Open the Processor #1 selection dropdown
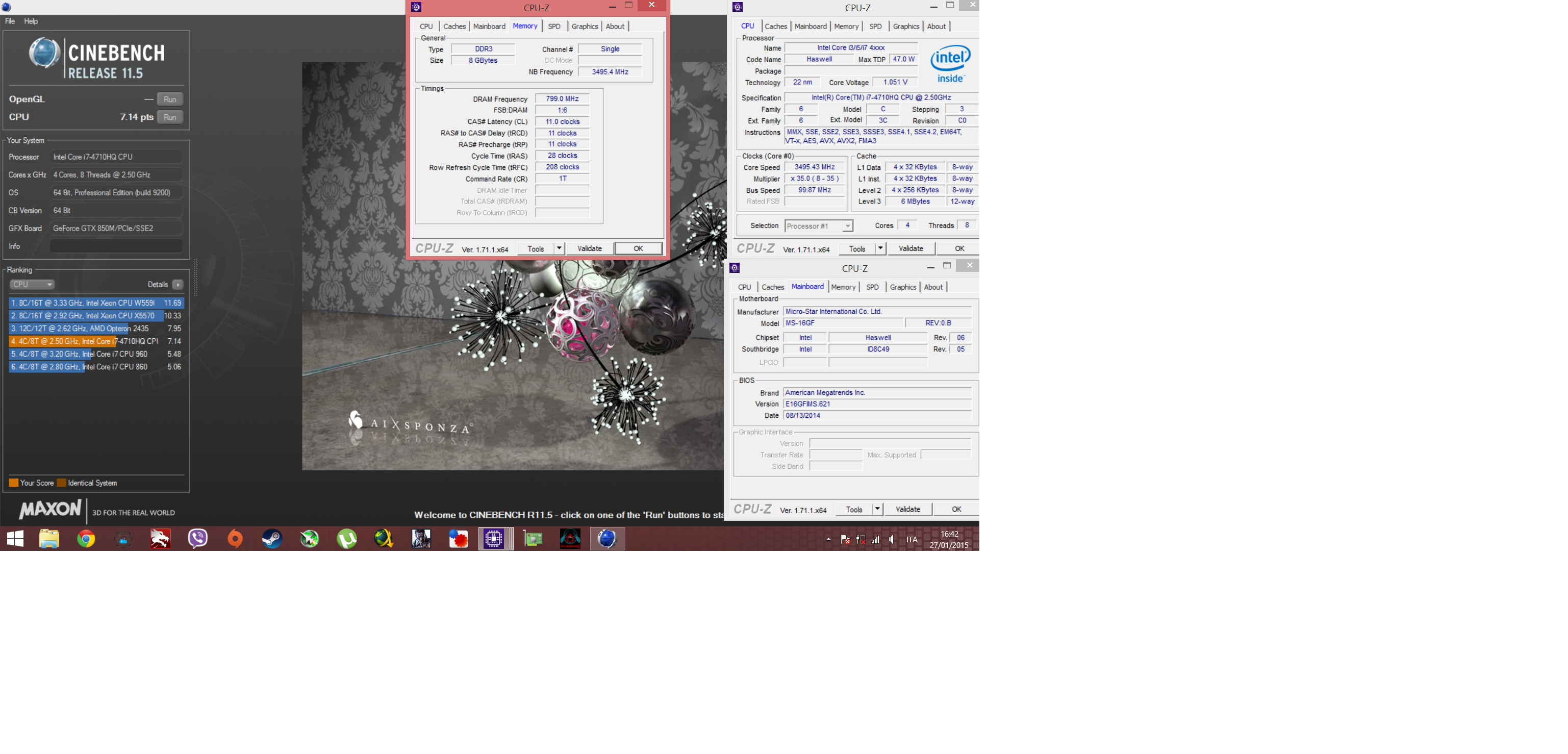 pyautogui.click(x=819, y=226)
